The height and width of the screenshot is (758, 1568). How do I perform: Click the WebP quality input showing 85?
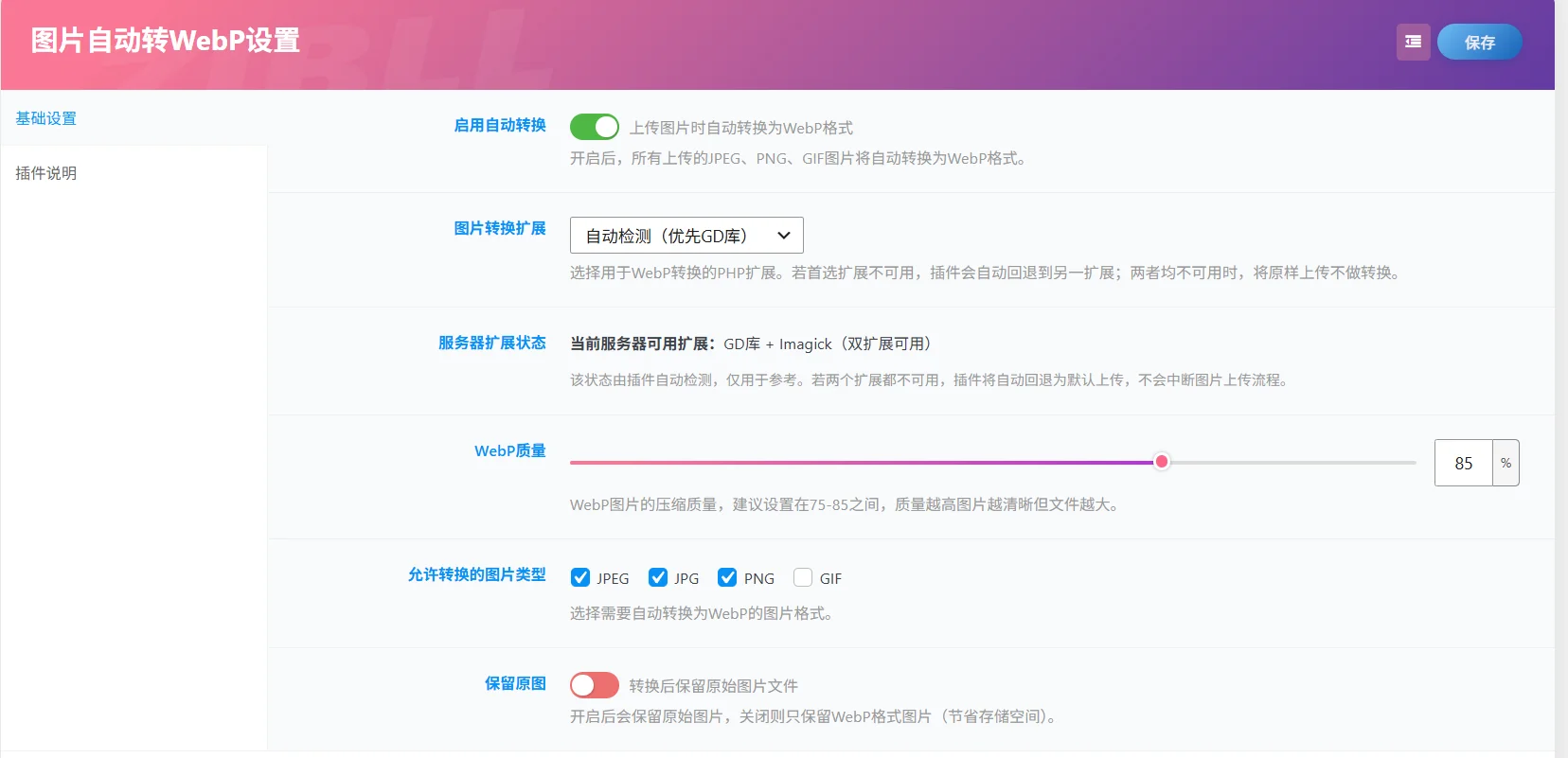tap(1464, 463)
